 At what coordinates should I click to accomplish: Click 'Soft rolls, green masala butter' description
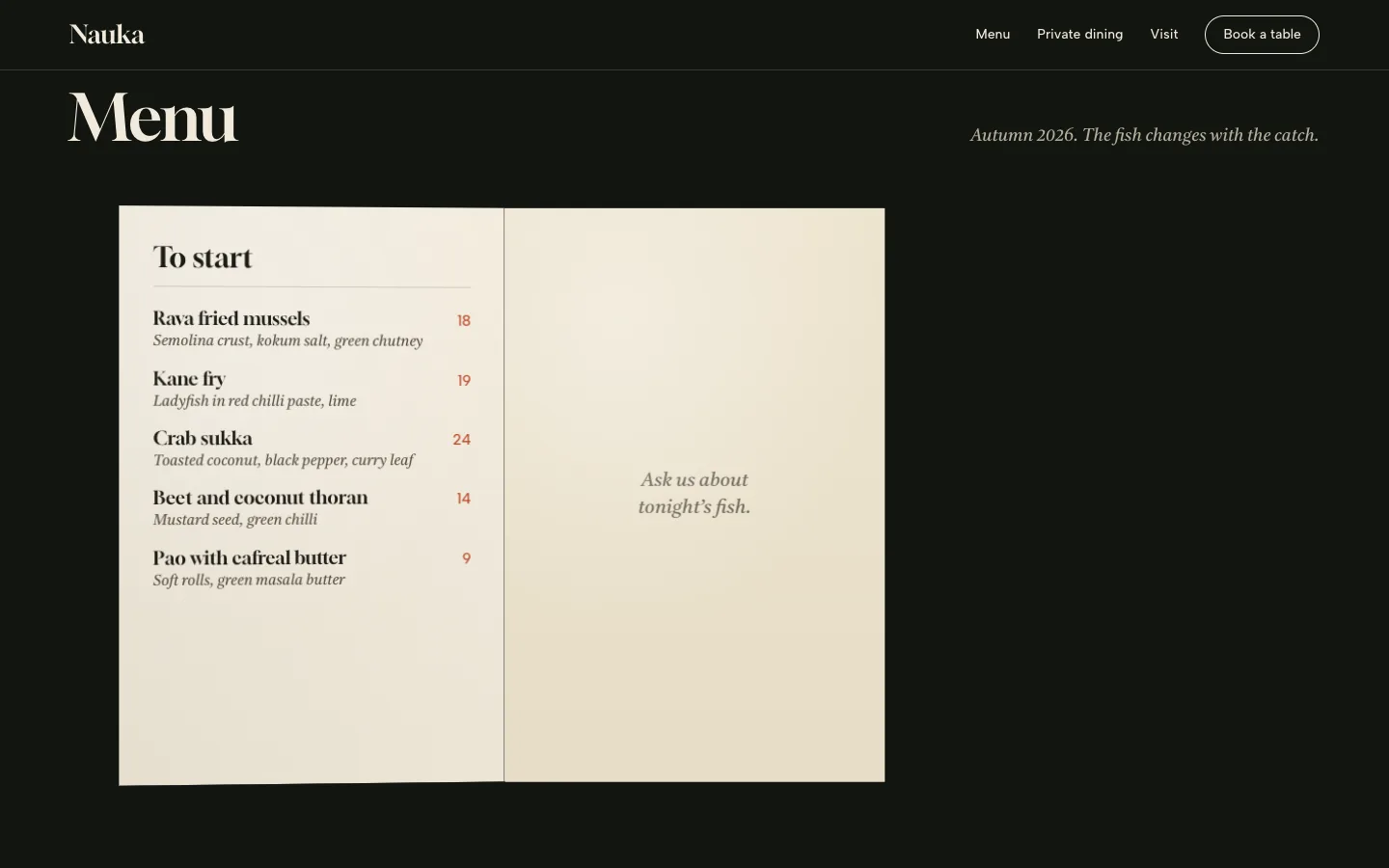point(249,580)
